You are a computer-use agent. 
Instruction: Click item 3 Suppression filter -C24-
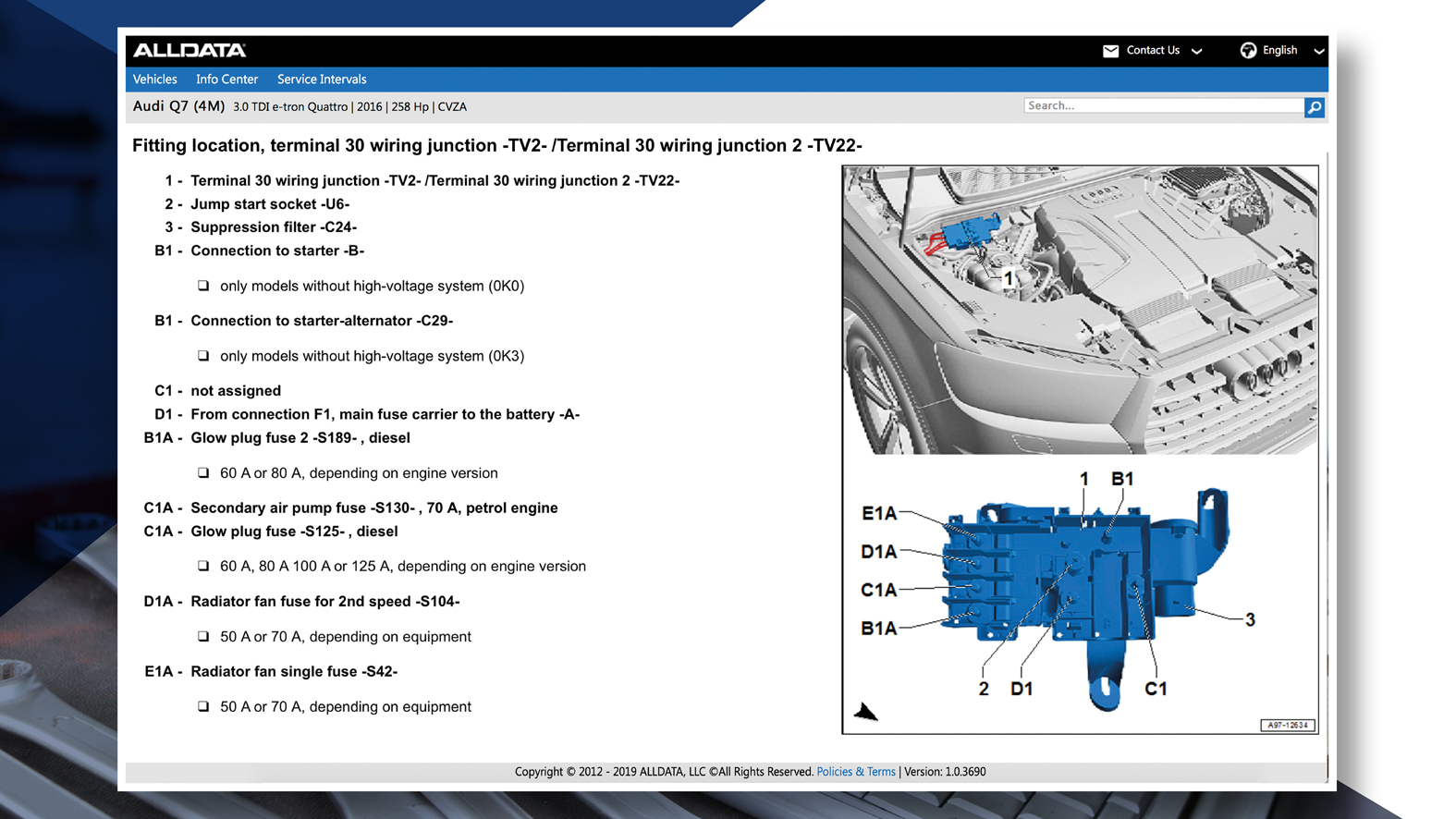tap(261, 227)
